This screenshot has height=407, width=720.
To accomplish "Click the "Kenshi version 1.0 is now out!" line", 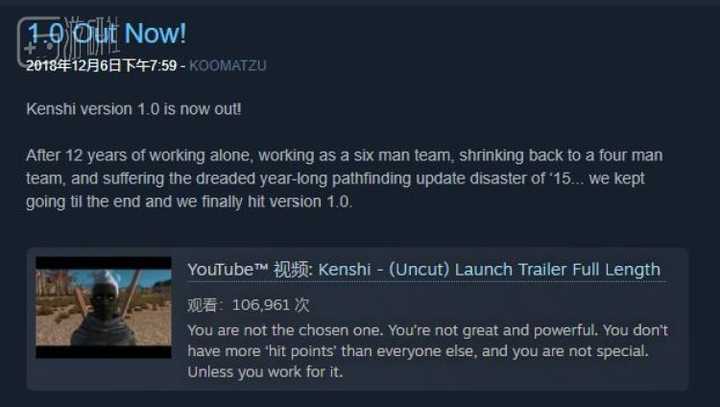I will click(x=134, y=109).
